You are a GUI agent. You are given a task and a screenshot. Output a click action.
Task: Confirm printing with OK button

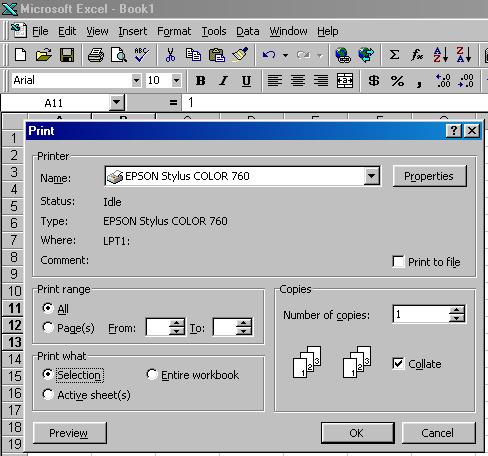[358, 433]
